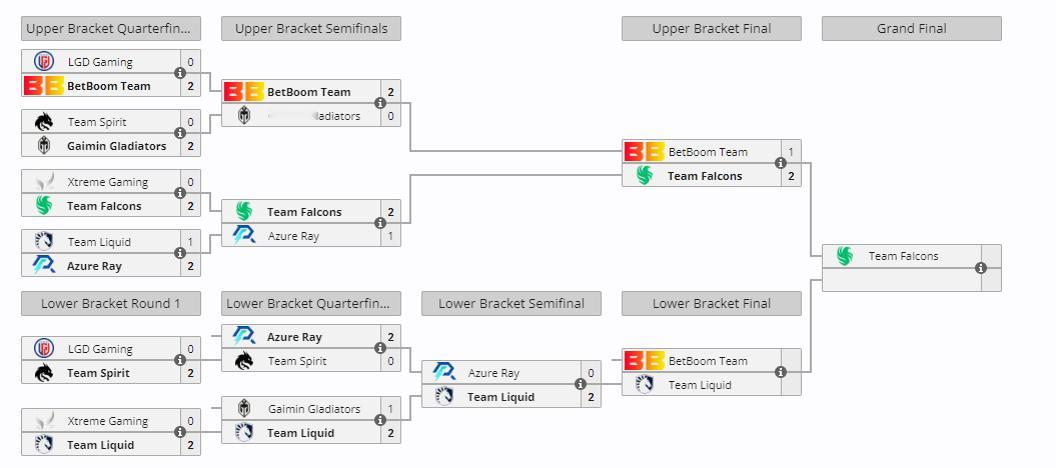Viewport: 1056px width, 468px height.
Task: Open info icon on Lower Bracket Final match
Action: tap(781, 372)
